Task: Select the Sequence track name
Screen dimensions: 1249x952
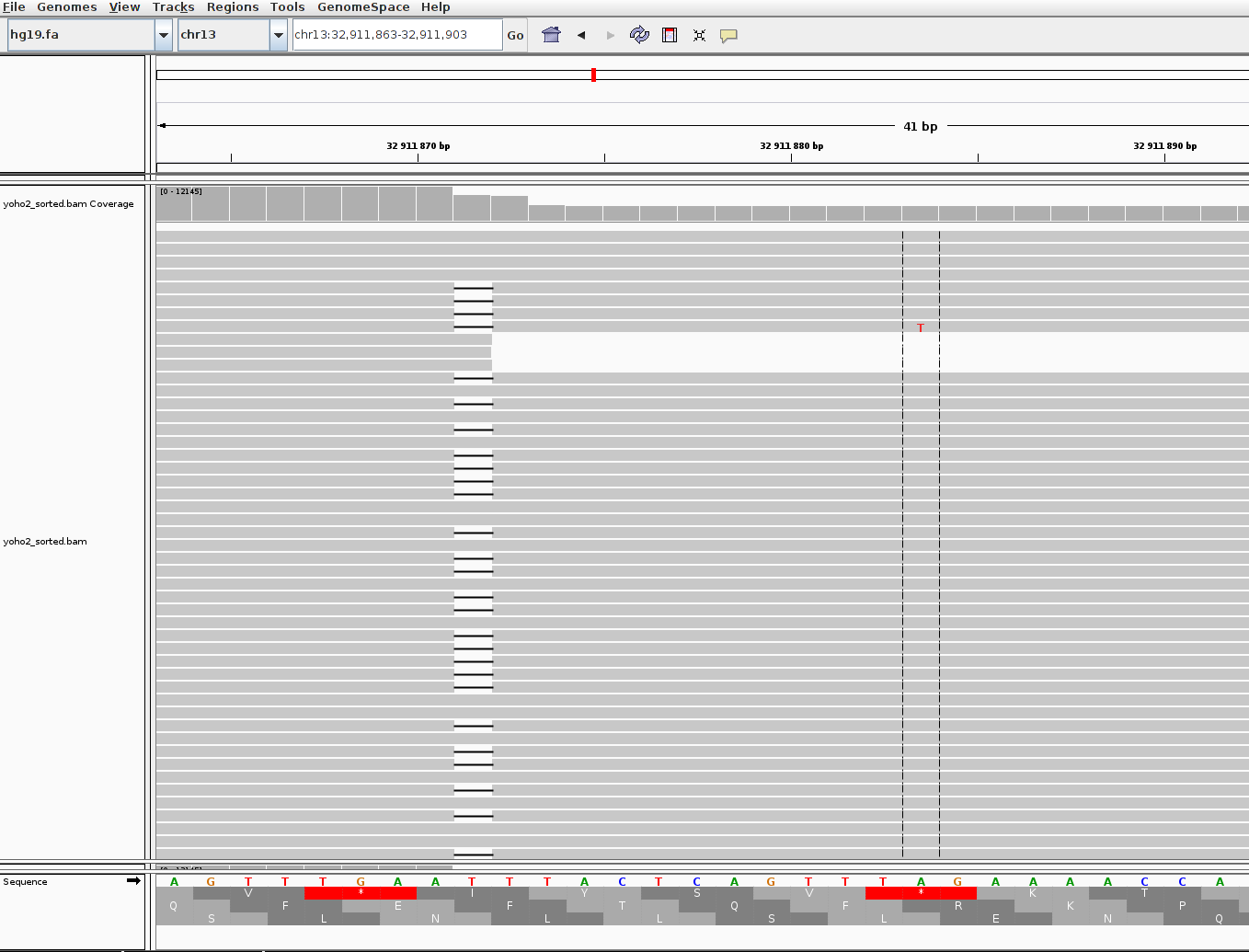Action: 25,882
